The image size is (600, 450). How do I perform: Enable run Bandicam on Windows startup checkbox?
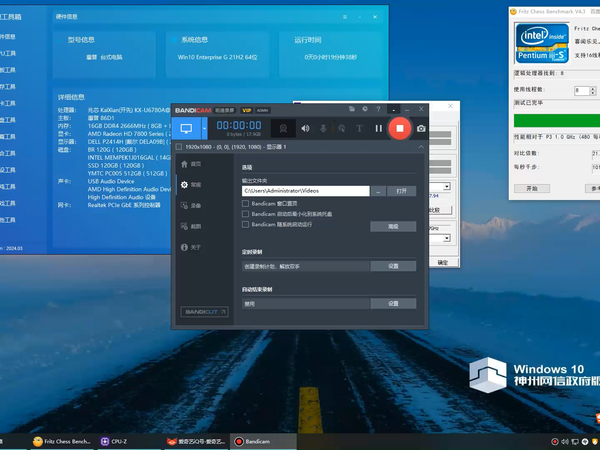pyautogui.click(x=246, y=225)
